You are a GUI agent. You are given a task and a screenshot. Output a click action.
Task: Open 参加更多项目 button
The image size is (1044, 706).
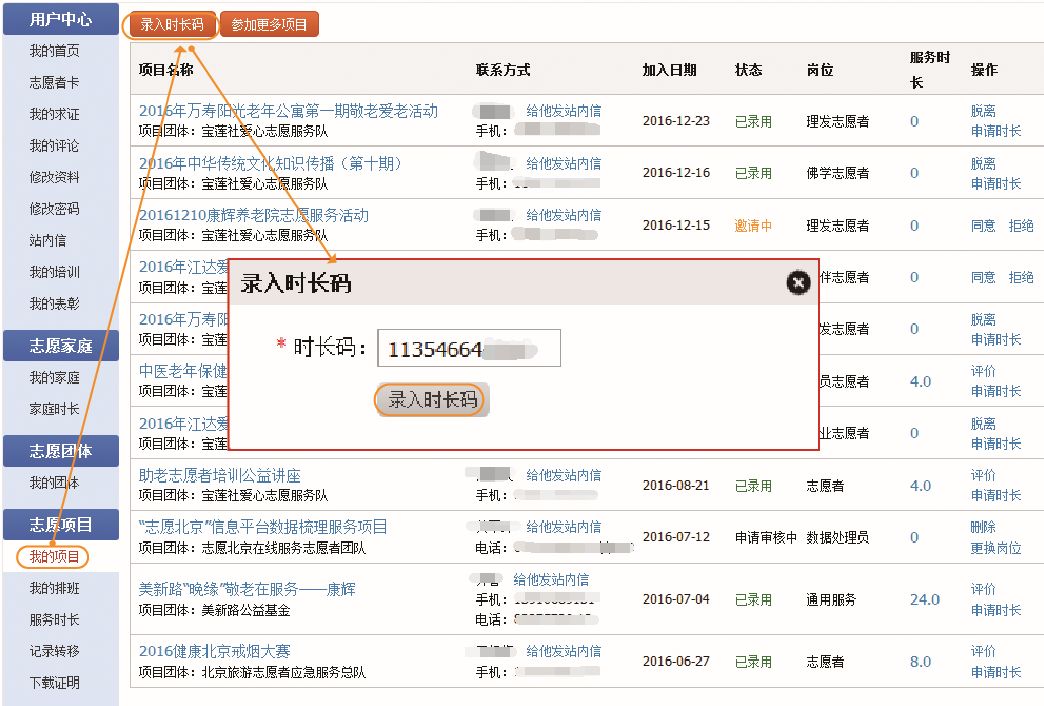269,25
